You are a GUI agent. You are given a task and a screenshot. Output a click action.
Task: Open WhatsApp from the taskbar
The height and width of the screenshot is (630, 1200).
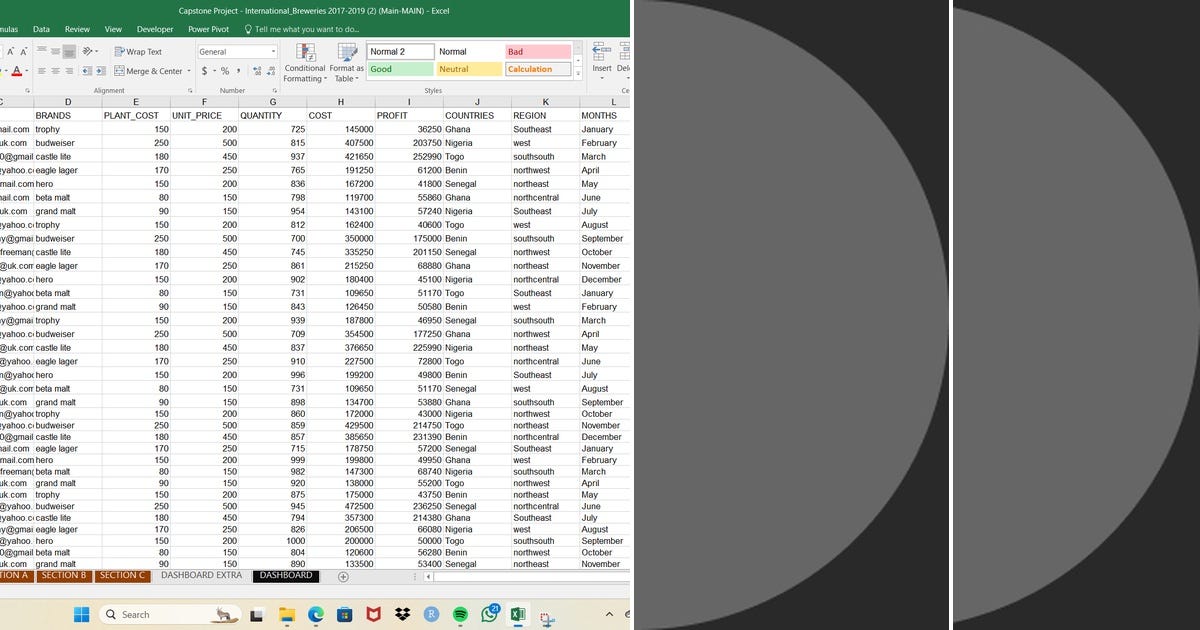point(489,613)
